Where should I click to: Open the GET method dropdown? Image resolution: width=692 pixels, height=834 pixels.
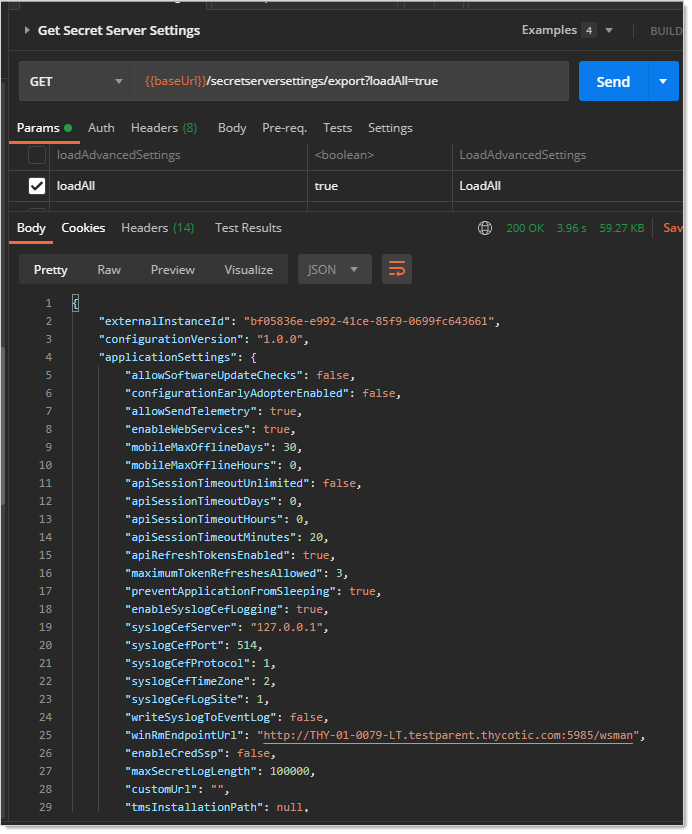tap(76, 82)
